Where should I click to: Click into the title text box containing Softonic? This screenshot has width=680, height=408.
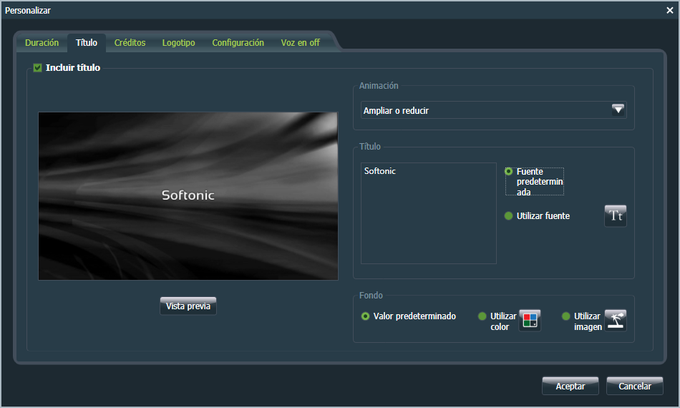coord(428,213)
